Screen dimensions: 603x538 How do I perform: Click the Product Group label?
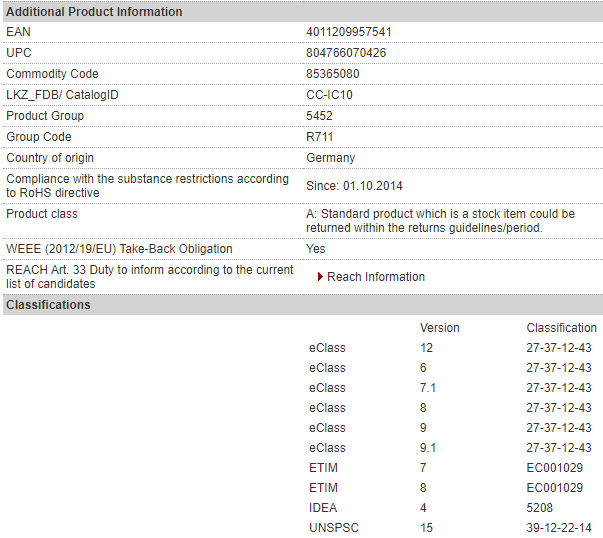(45, 116)
